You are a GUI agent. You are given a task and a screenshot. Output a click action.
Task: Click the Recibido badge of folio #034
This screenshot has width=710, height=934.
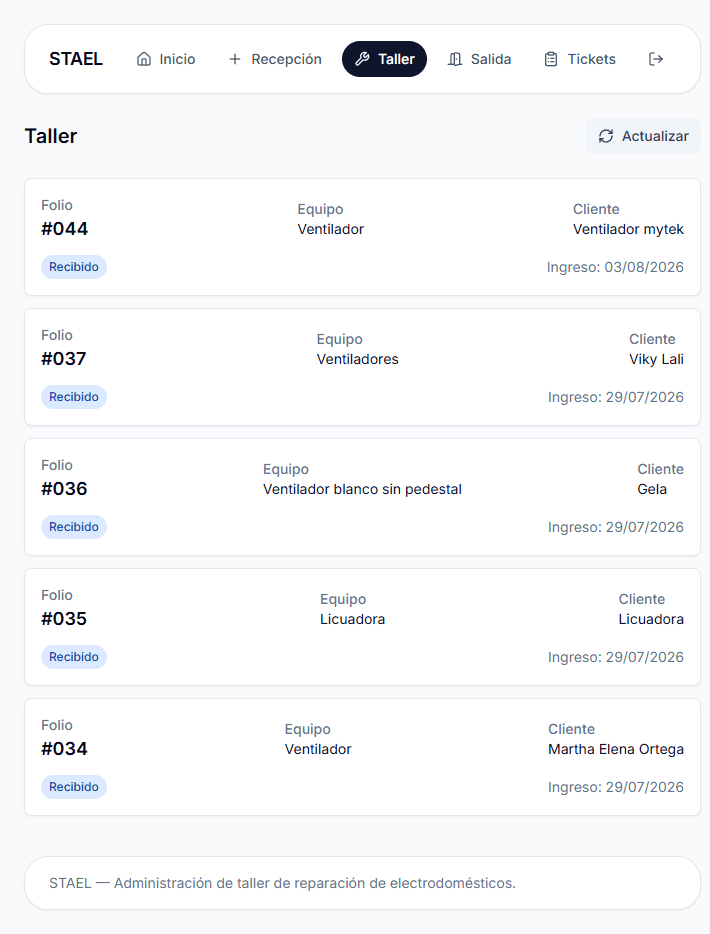[74, 786]
